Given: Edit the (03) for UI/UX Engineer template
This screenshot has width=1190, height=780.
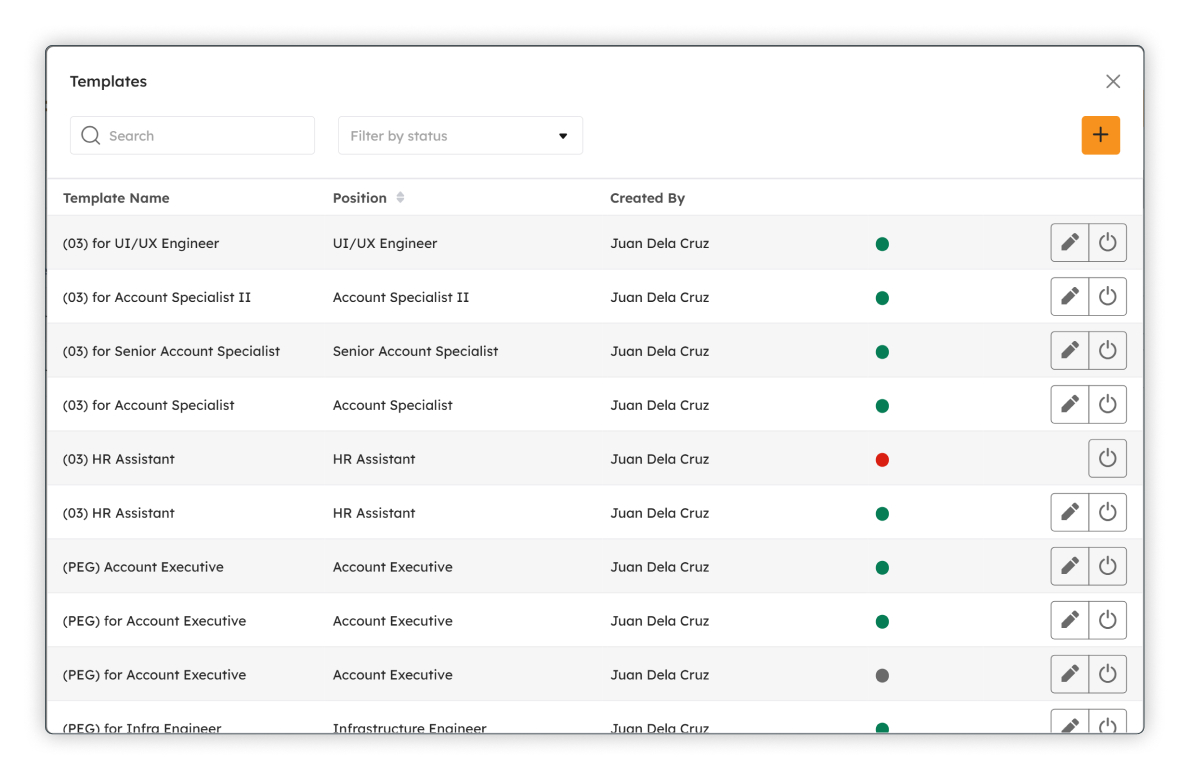Looking at the screenshot, I should tap(1069, 243).
